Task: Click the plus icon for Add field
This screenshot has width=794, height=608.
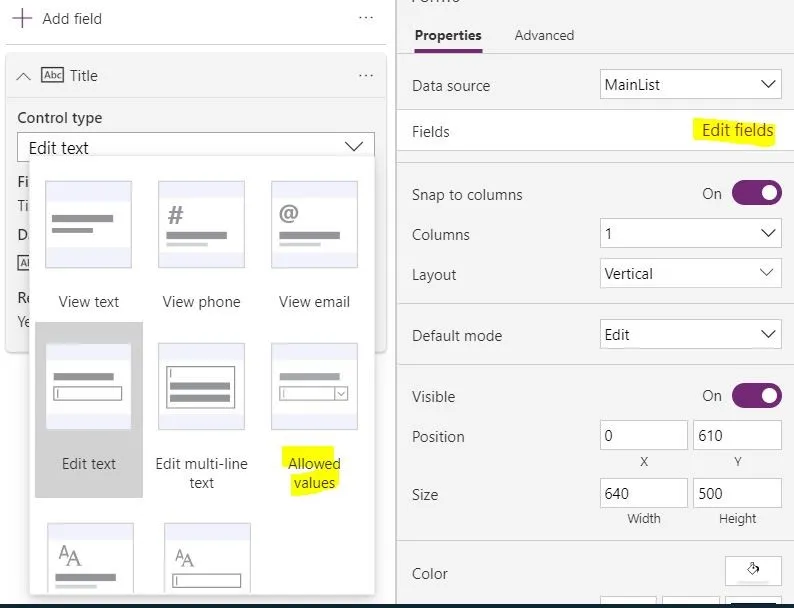Action: click(x=22, y=19)
